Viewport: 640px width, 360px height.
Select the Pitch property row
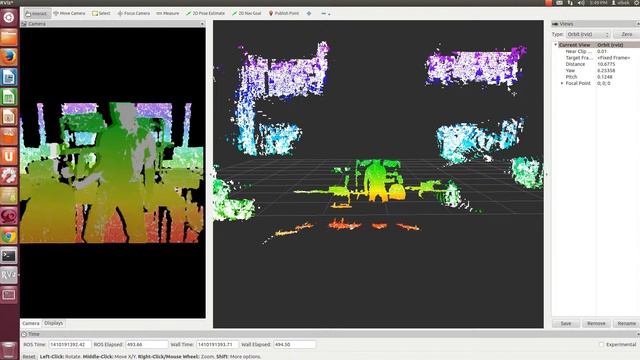596,77
